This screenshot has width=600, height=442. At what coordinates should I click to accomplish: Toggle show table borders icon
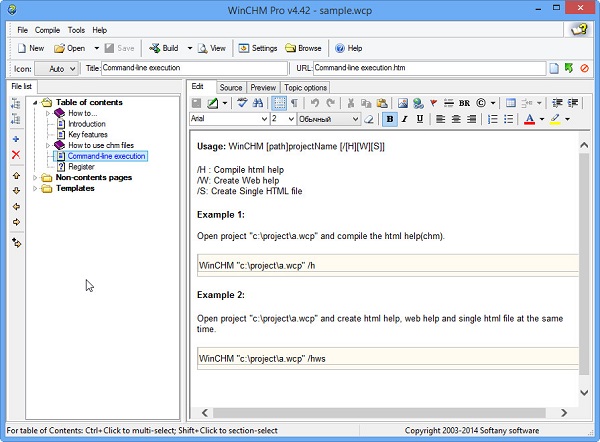279,103
